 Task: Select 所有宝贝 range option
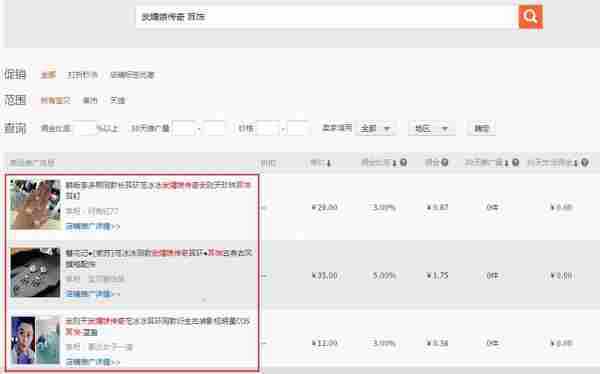click(x=55, y=100)
